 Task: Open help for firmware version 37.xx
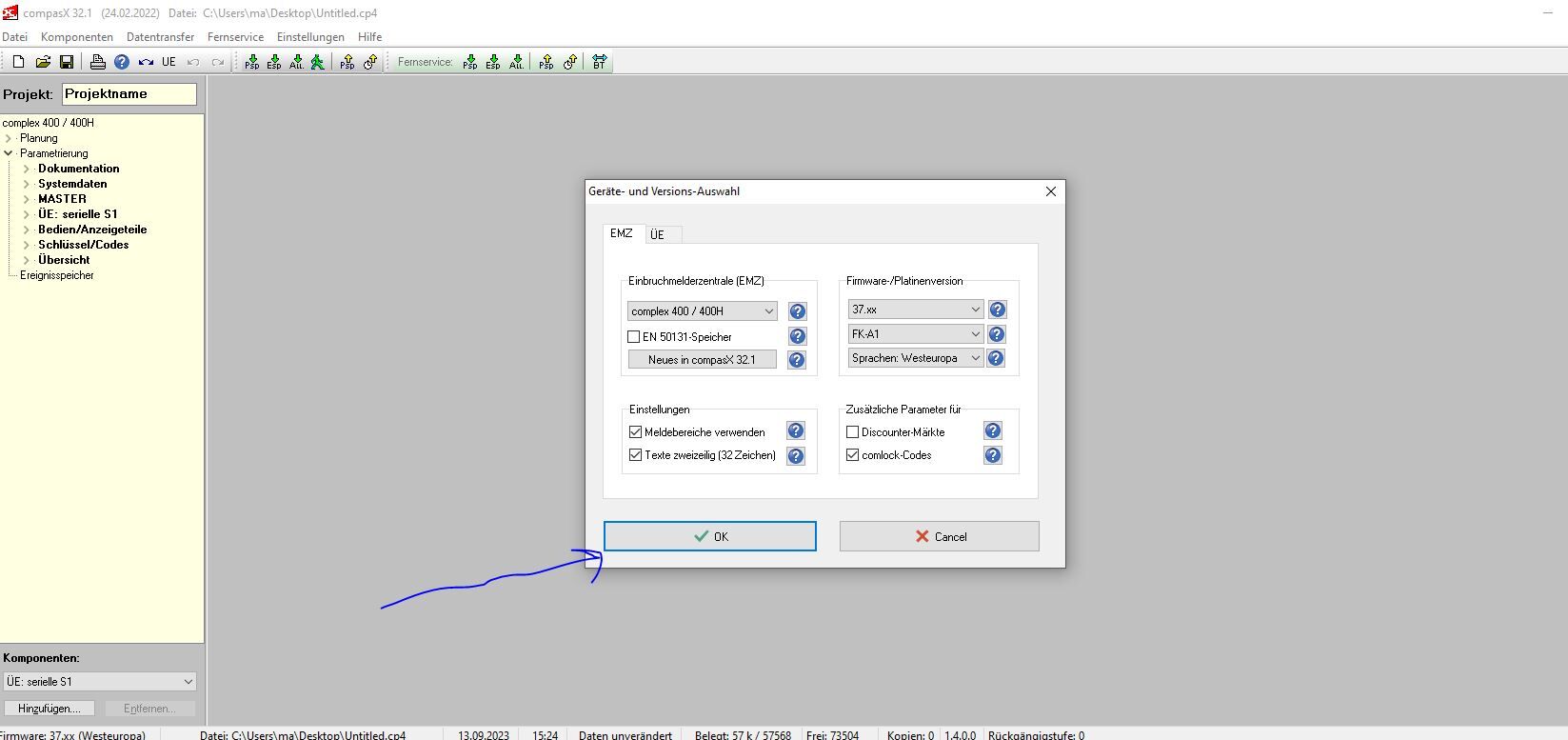(997, 310)
